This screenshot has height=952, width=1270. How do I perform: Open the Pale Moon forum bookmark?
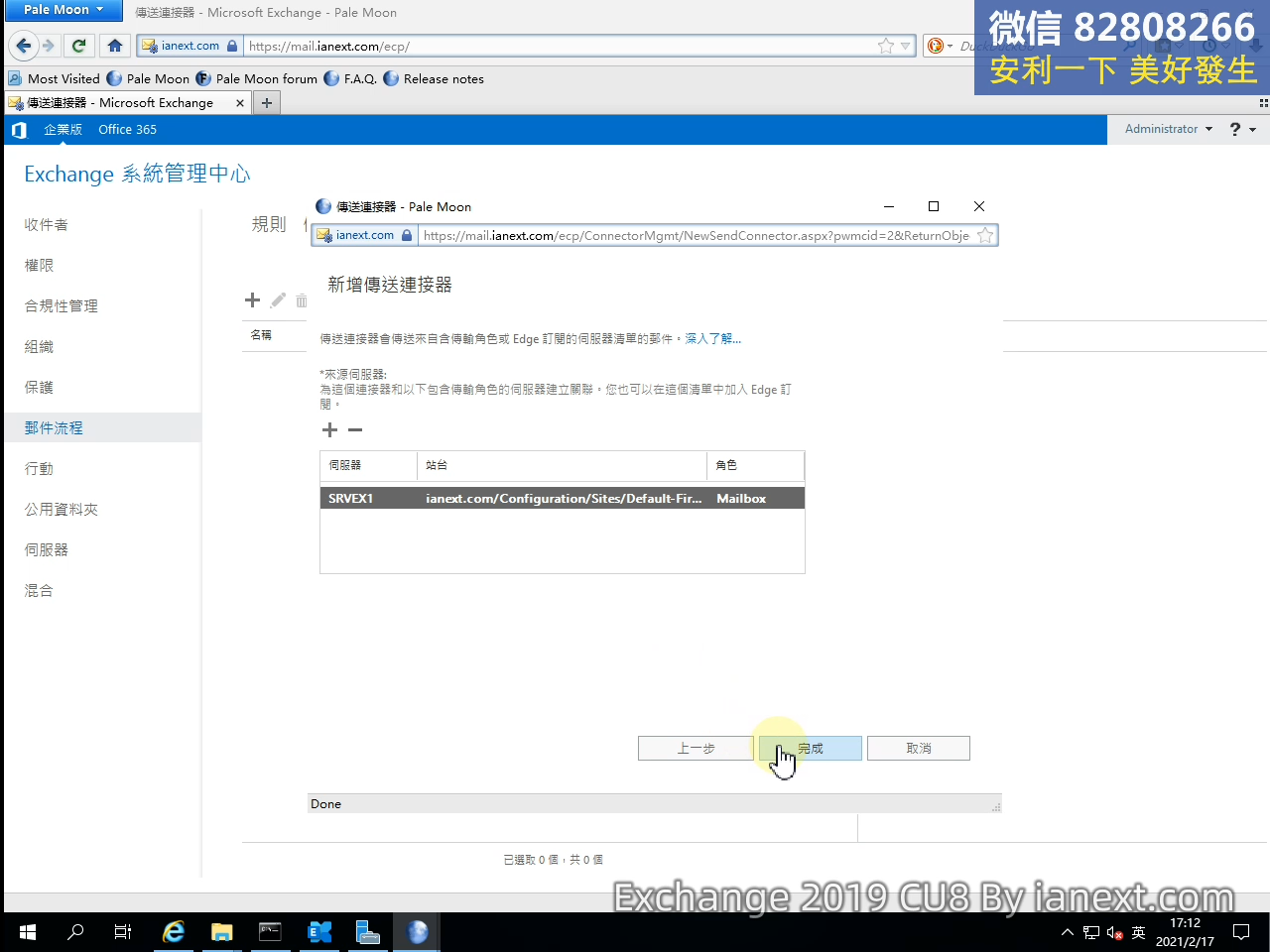pyautogui.click(x=257, y=78)
